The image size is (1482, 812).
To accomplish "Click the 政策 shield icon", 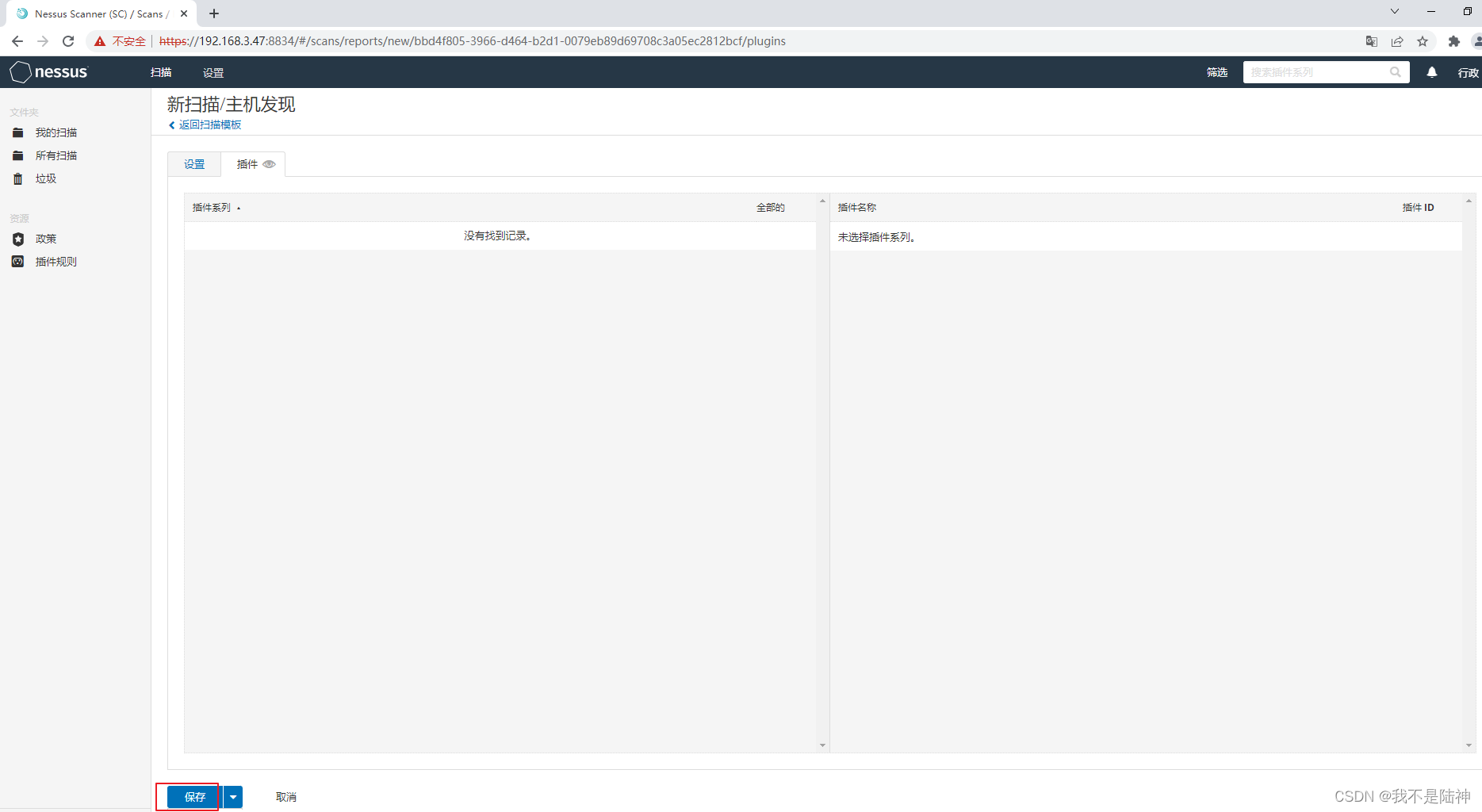I will [17, 239].
